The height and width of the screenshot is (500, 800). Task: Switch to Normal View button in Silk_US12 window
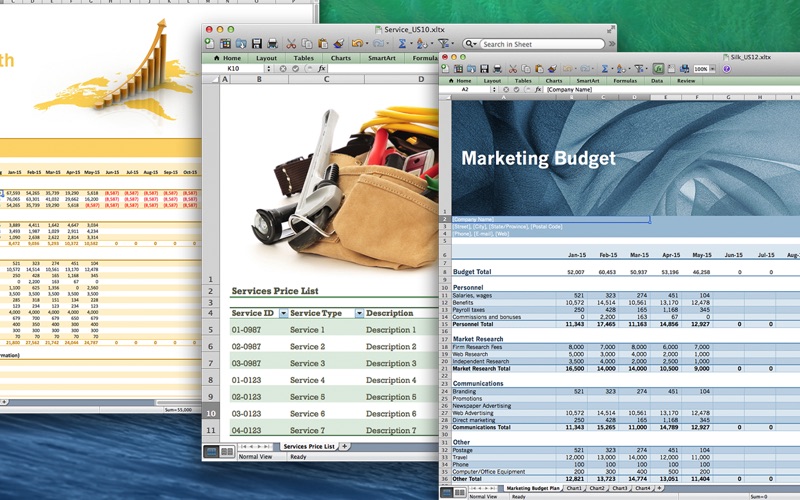[x=446, y=492]
